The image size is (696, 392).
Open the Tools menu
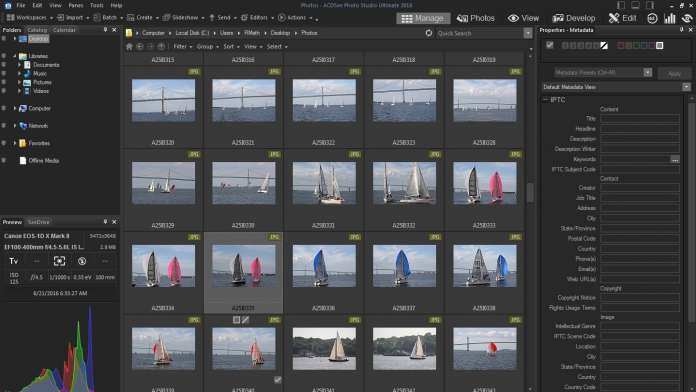[x=97, y=5]
